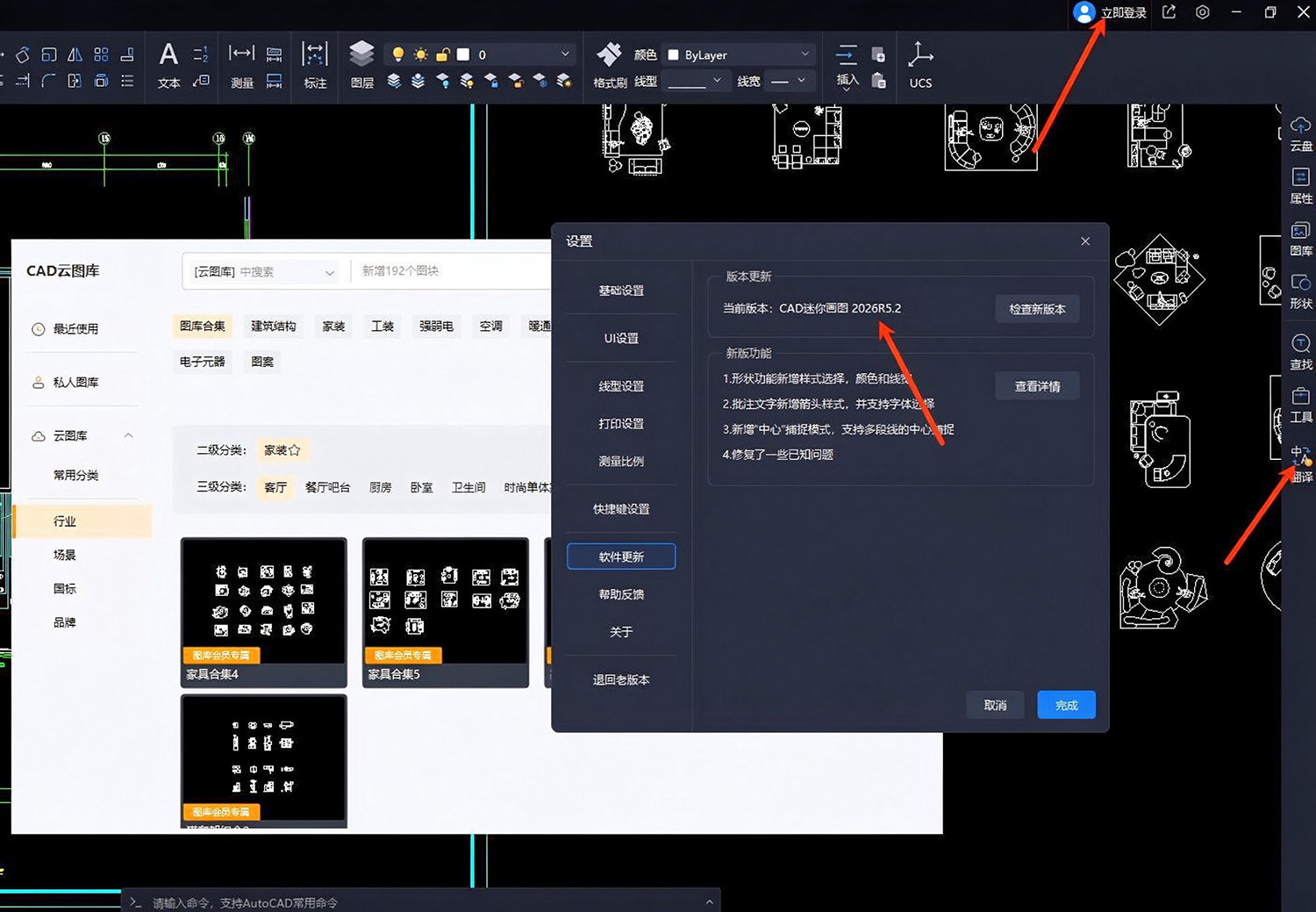
Task: Collapse the 云图库 sidebar section
Action: 129,435
